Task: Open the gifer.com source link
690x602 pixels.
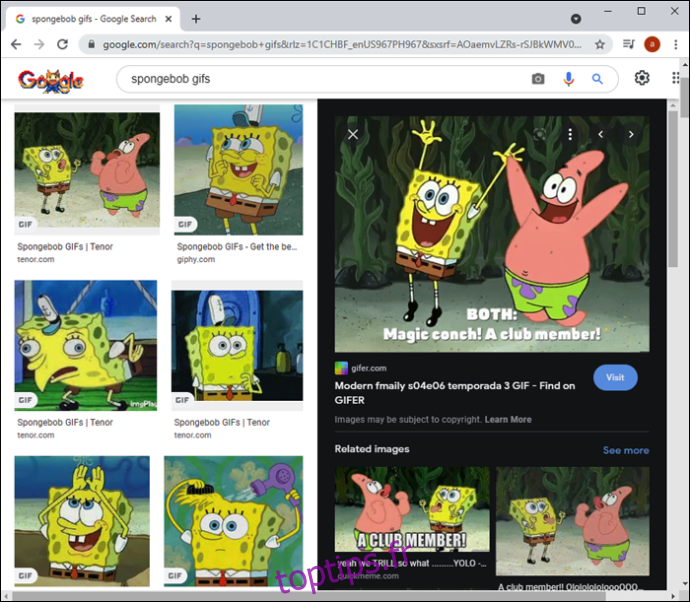Action: click(369, 368)
